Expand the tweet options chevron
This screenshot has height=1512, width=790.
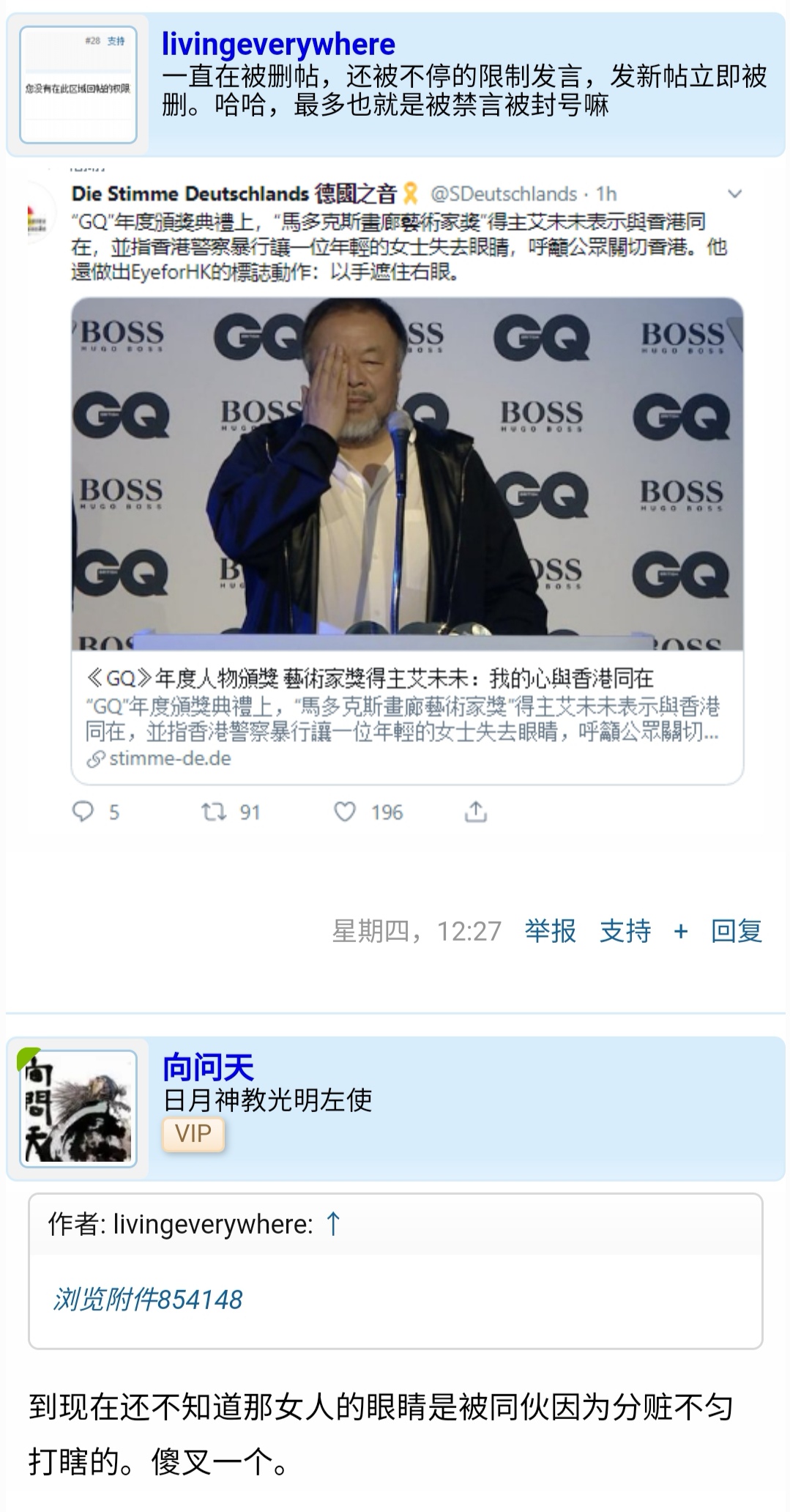pos(734,194)
